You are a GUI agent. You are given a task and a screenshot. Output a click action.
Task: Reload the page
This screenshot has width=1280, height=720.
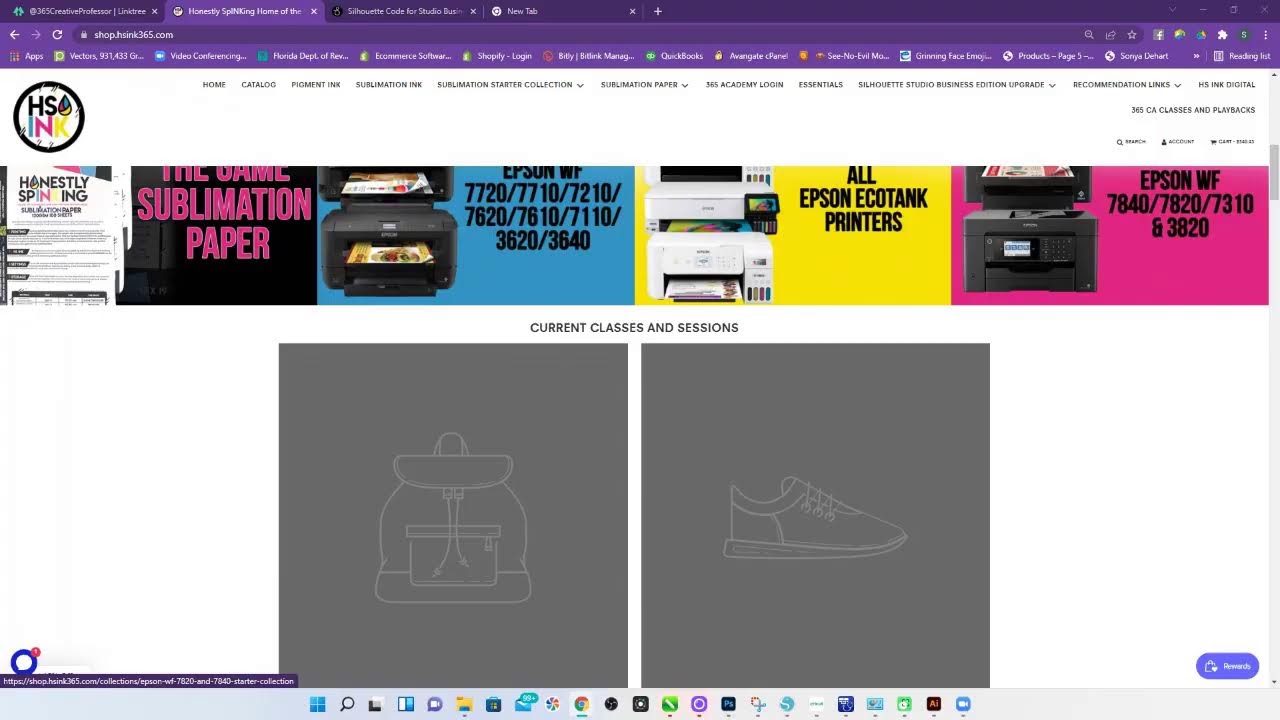click(x=57, y=34)
